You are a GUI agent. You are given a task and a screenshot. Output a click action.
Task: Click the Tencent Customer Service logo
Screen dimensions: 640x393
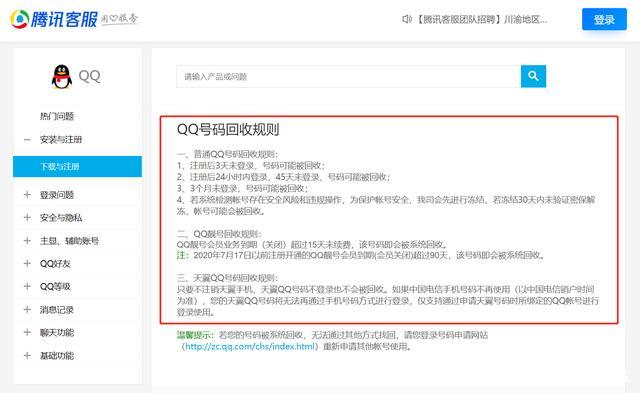click(54, 19)
